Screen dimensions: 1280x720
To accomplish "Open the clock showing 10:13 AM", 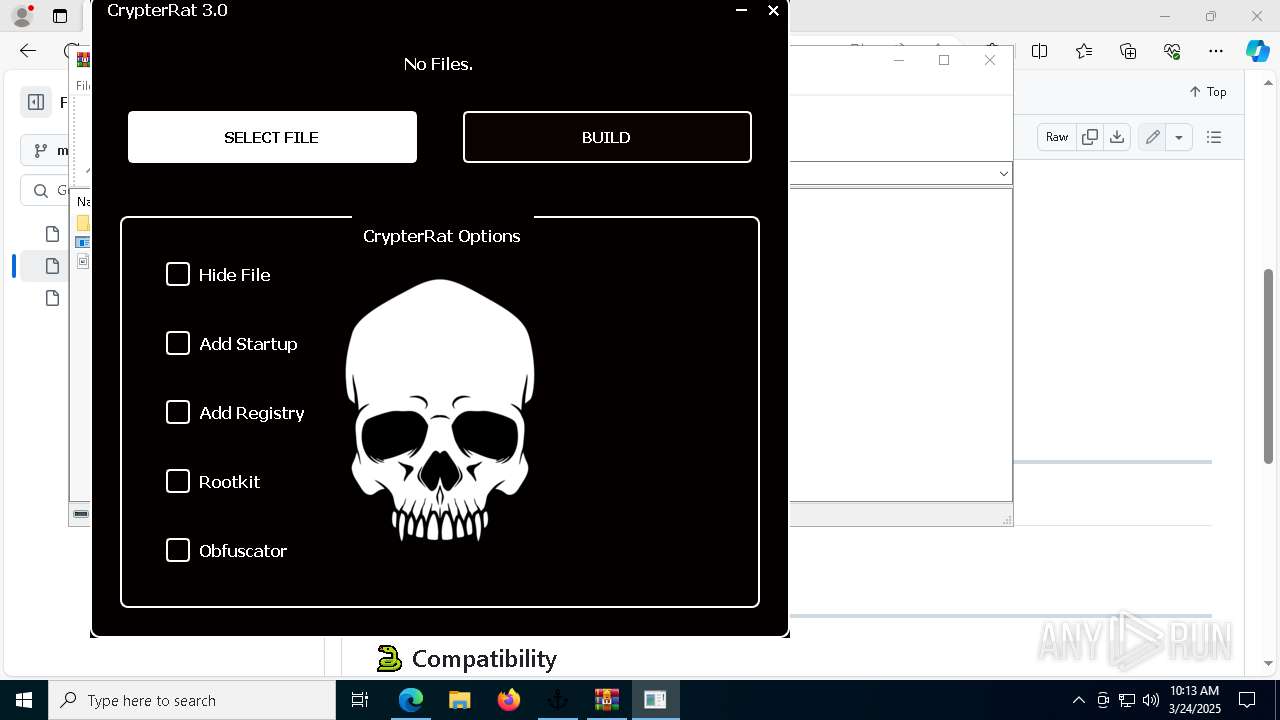I will point(1194,700).
